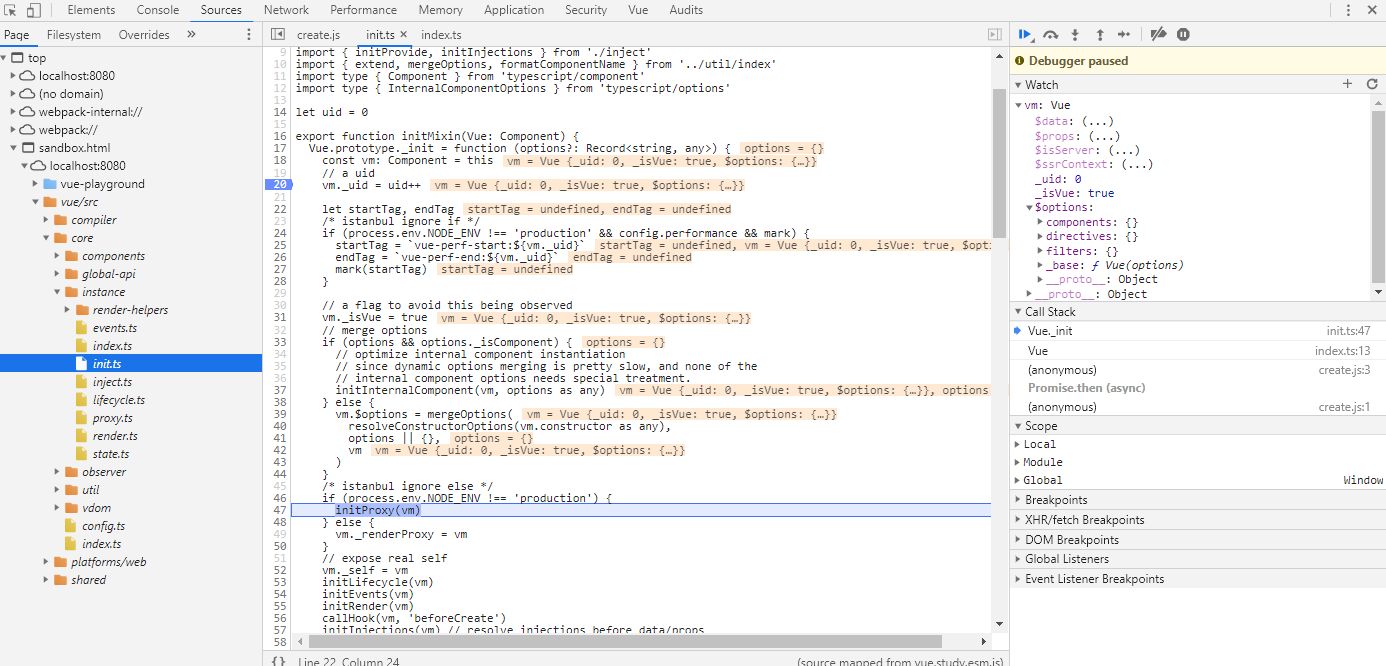The image size is (1386, 666).
Task: Expand the Local scope
Action: coord(1039,444)
